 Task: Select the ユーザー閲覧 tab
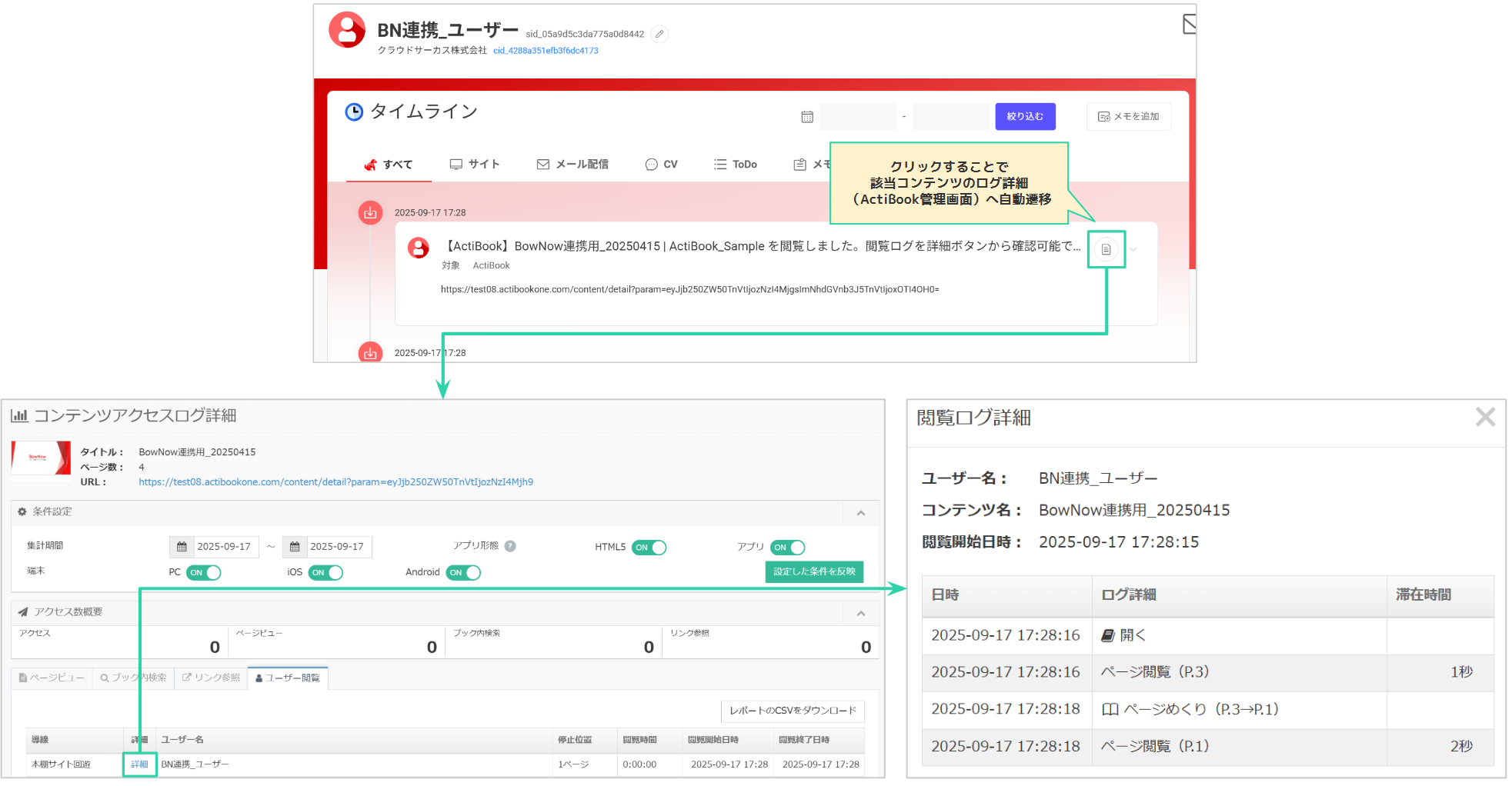[288, 678]
